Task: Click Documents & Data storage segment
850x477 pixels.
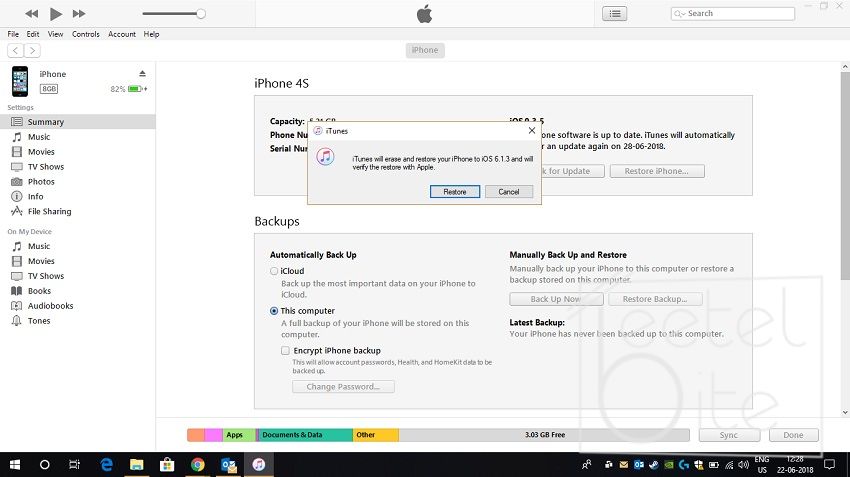Action: (305, 435)
